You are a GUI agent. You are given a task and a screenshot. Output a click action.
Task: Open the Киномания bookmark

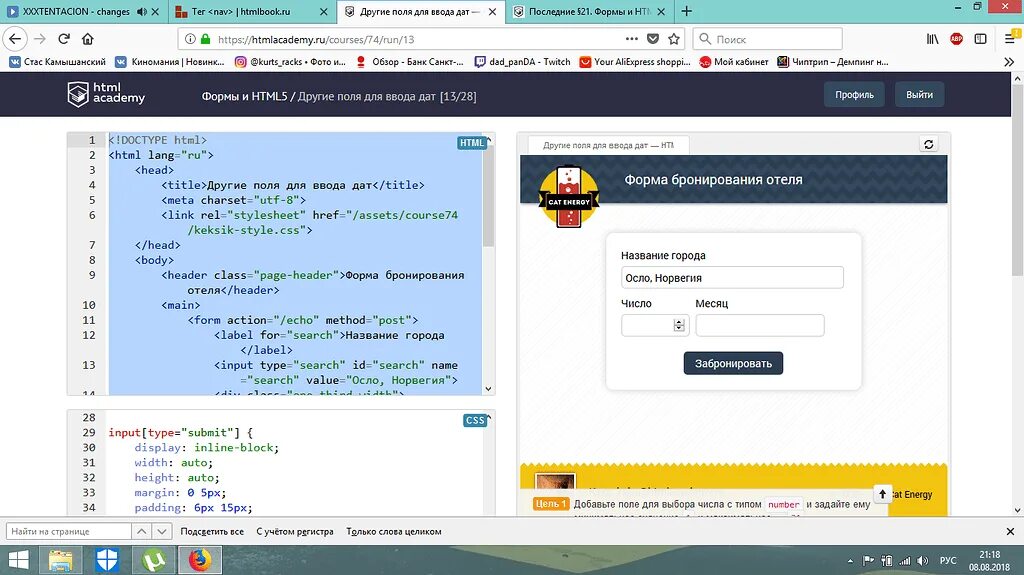click(x=170, y=62)
